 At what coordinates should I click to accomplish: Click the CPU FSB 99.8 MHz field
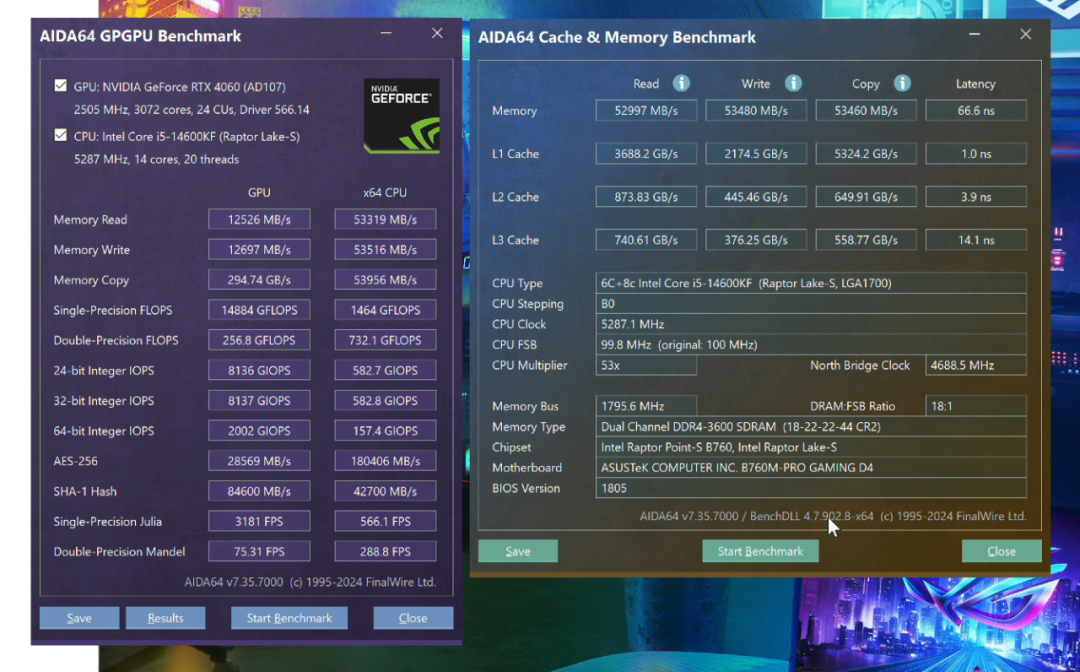pos(811,344)
